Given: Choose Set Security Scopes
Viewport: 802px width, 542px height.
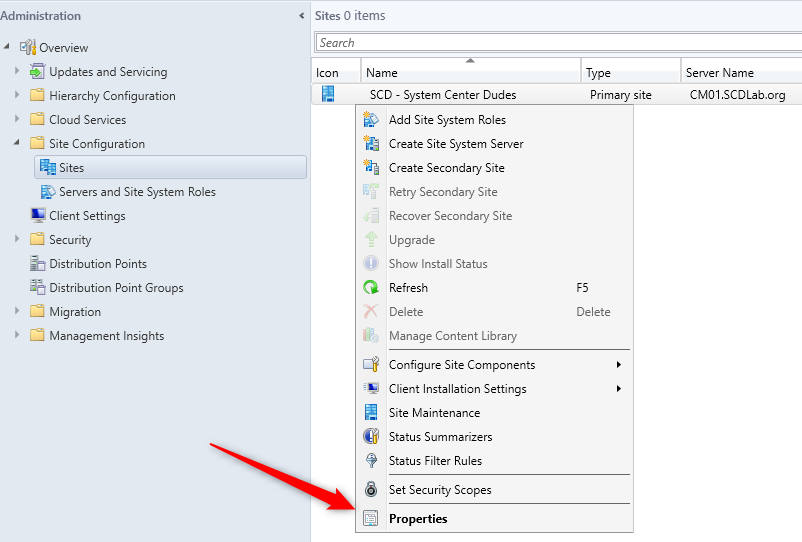Looking at the screenshot, I should 494,489.
